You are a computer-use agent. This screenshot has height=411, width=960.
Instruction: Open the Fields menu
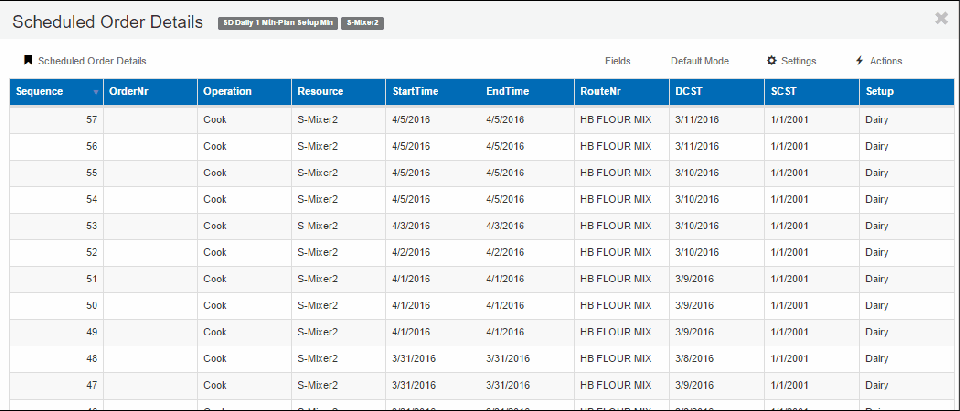[617, 61]
